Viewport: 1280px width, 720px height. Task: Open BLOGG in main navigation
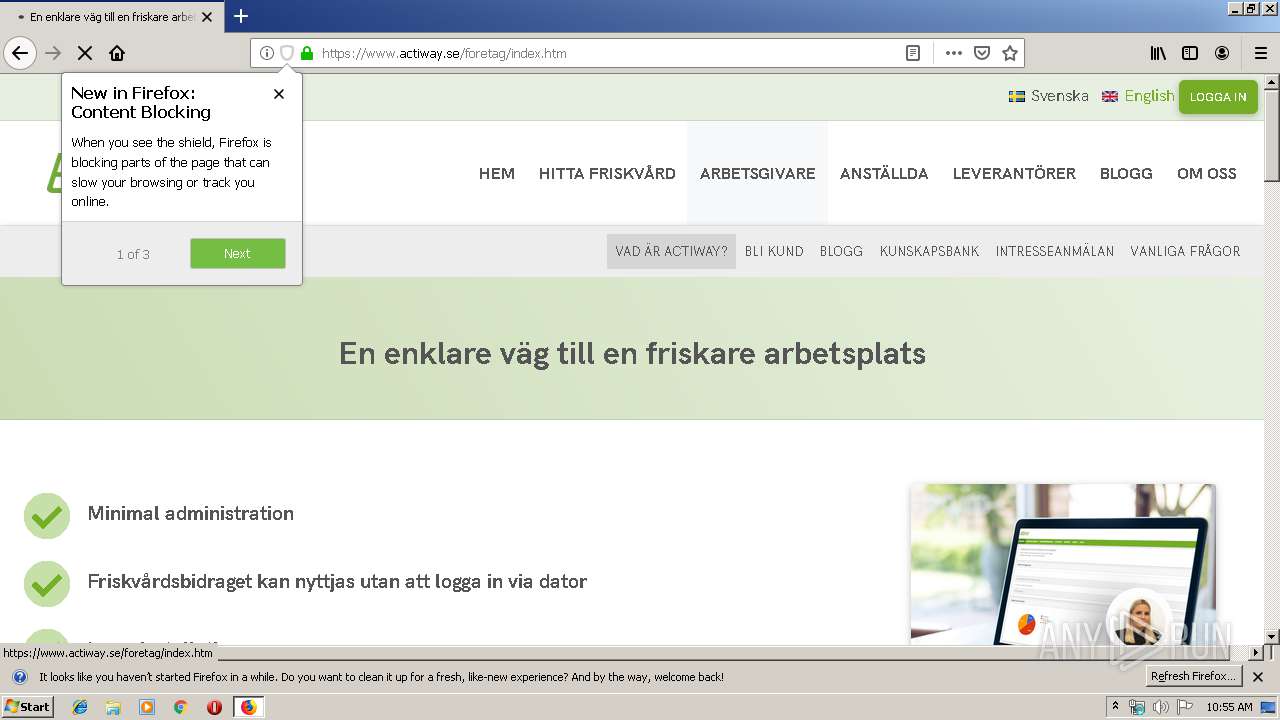(x=1126, y=174)
